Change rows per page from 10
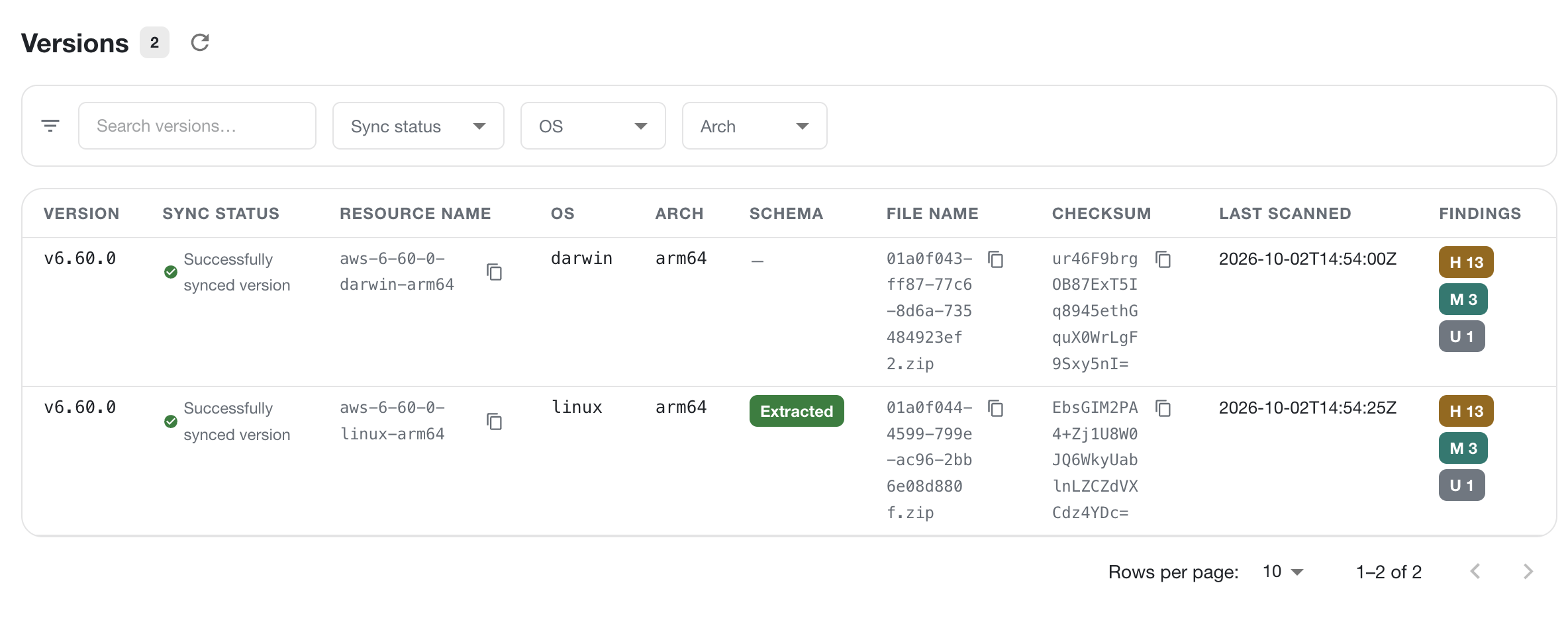The height and width of the screenshot is (622, 1568). [x=1283, y=572]
